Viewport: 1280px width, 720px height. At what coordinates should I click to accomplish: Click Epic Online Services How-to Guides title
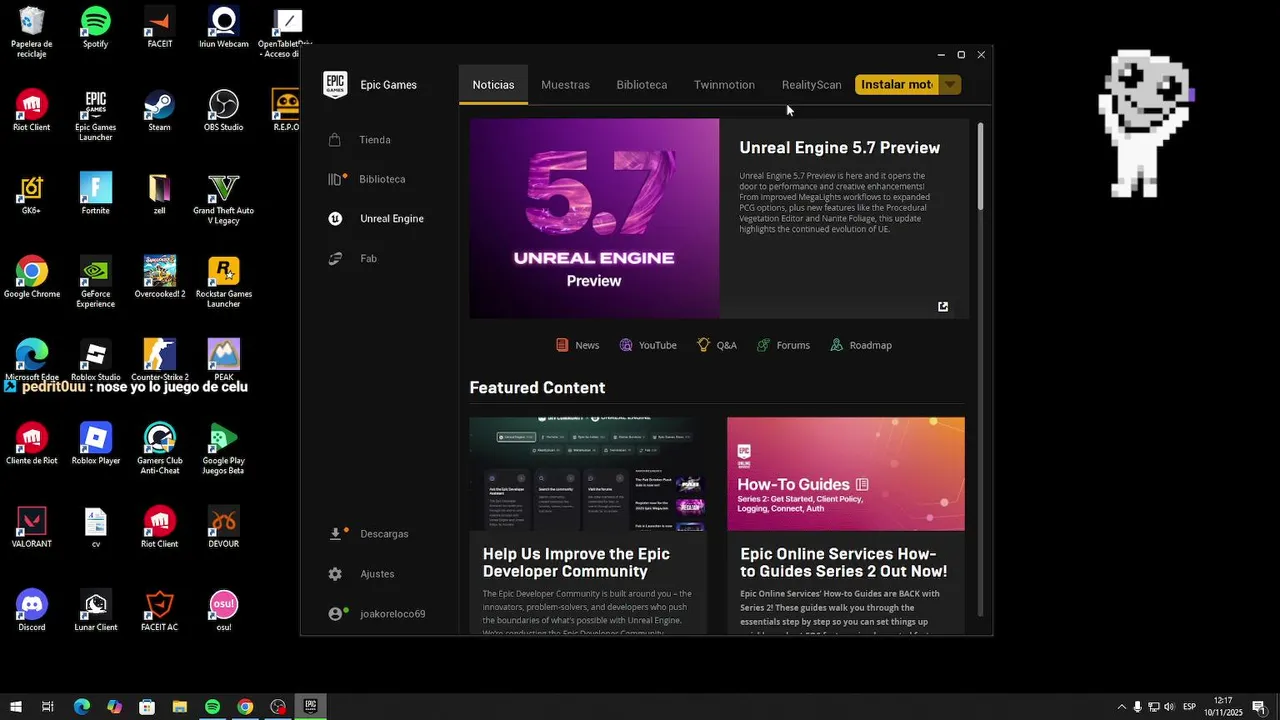843,563
